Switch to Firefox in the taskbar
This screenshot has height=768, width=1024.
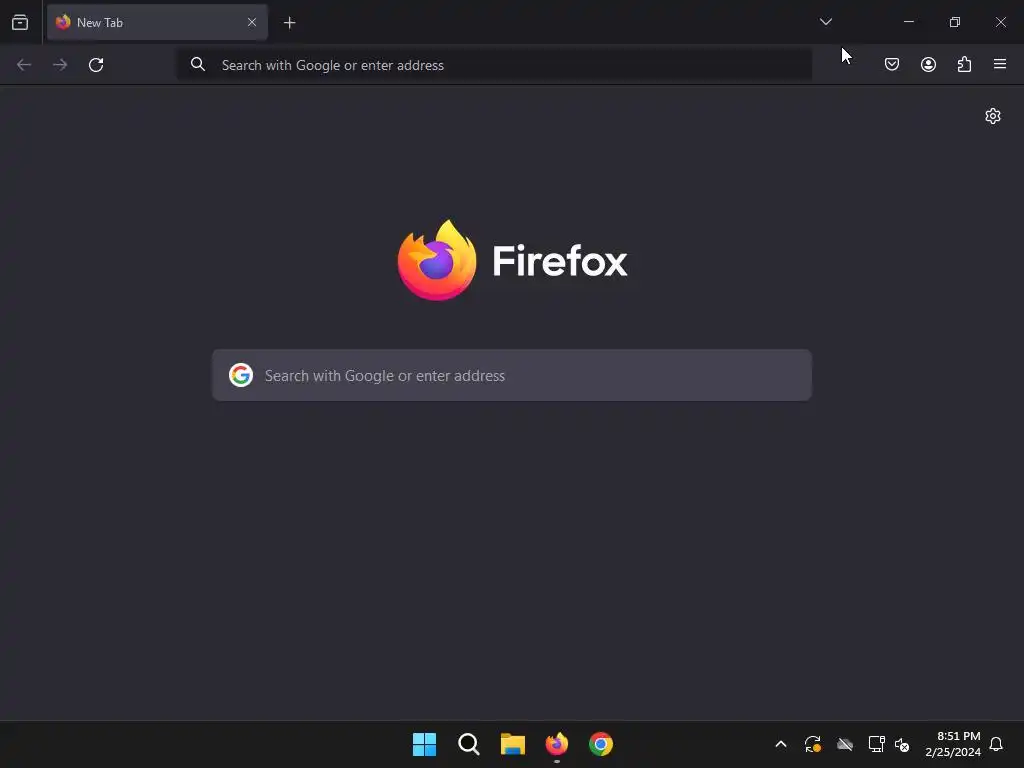[x=557, y=744]
